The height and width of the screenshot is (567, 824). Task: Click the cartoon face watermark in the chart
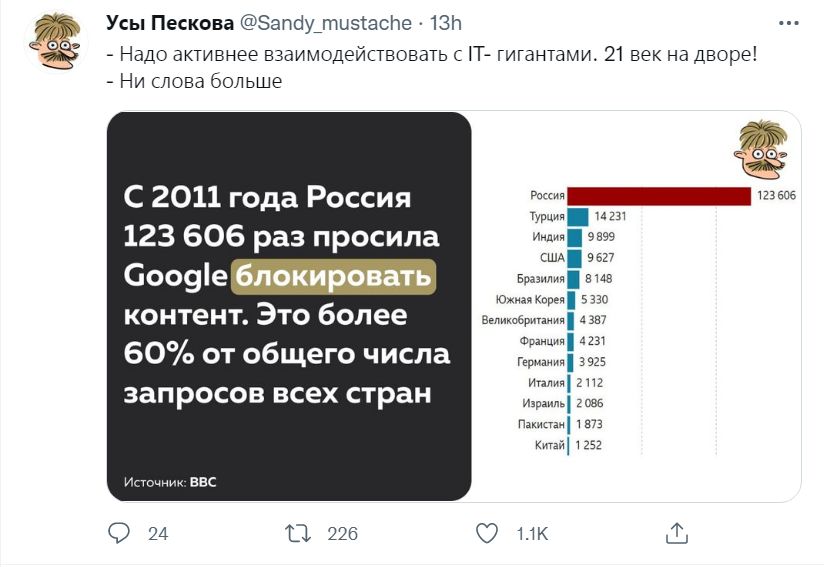(761, 150)
